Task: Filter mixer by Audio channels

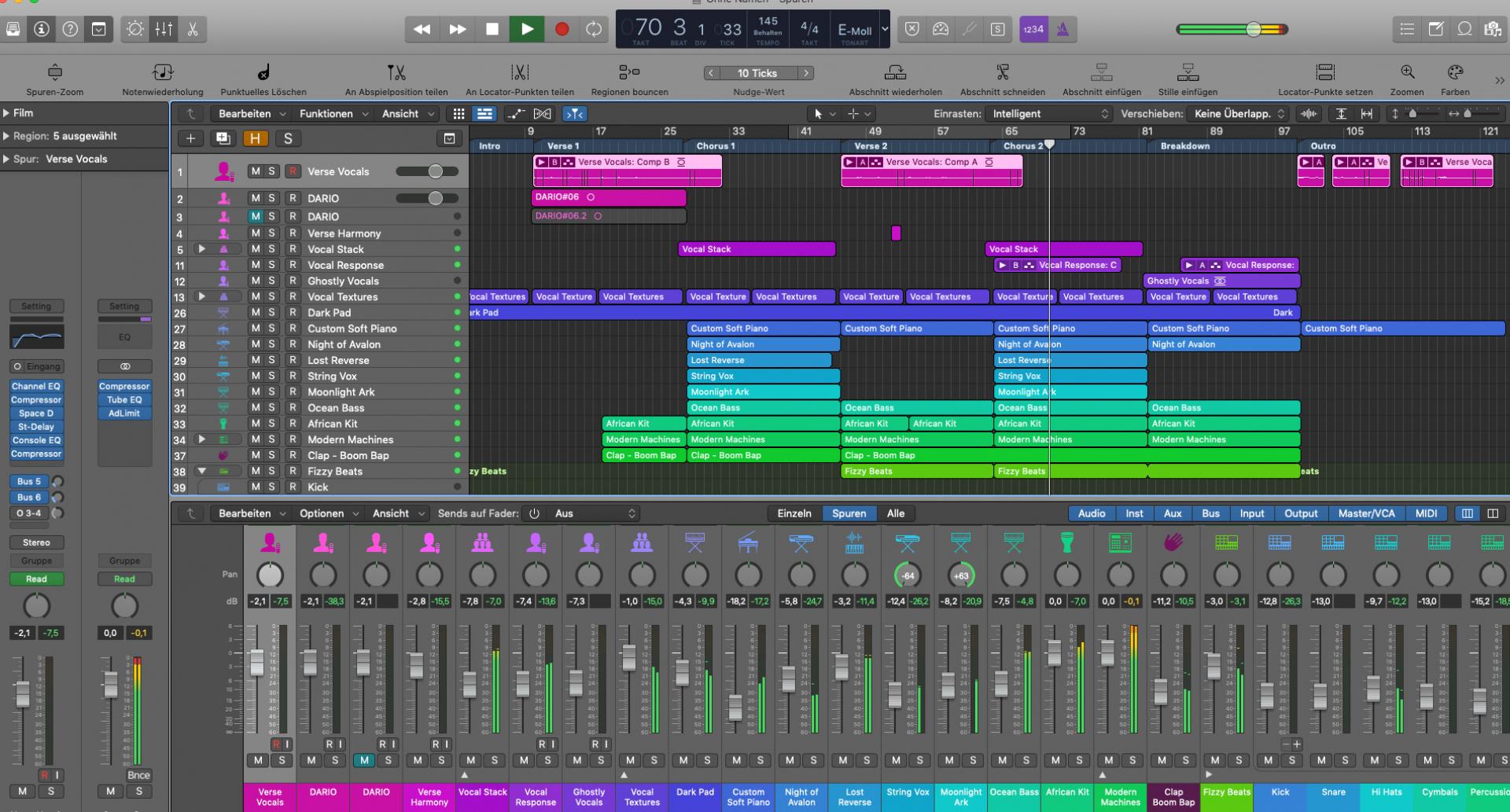Action: click(1091, 513)
